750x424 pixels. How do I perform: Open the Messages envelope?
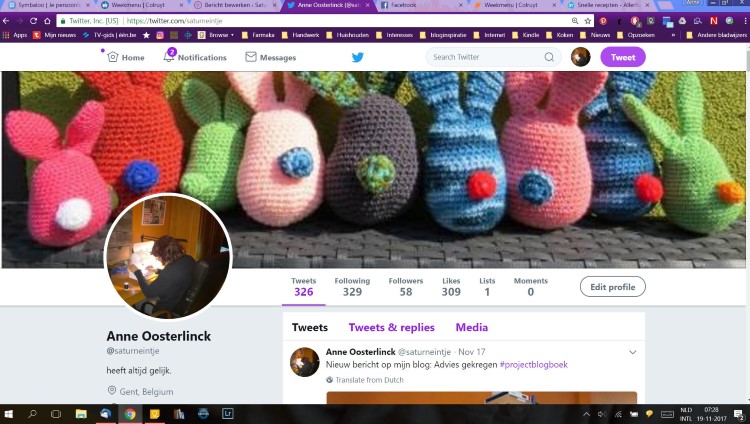click(251, 57)
